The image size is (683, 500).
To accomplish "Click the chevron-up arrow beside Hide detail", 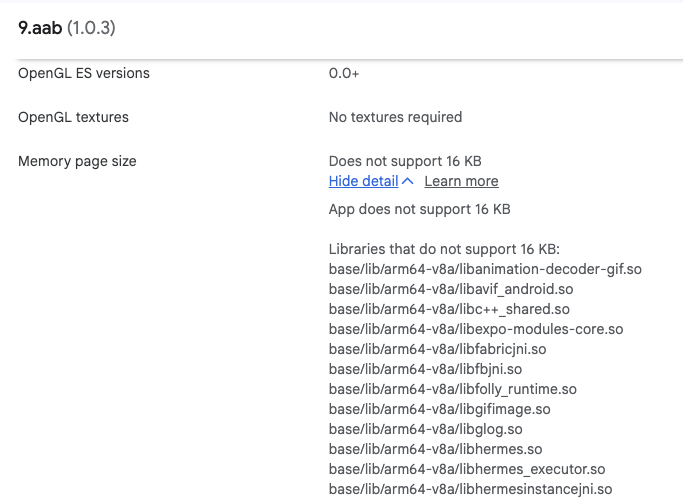I will coord(408,181).
